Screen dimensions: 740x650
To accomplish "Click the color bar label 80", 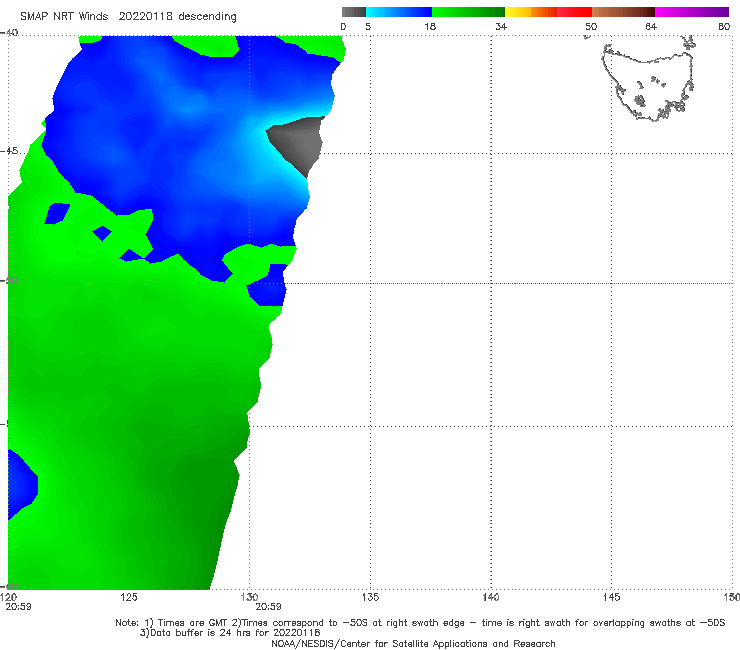I will (x=724, y=27).
